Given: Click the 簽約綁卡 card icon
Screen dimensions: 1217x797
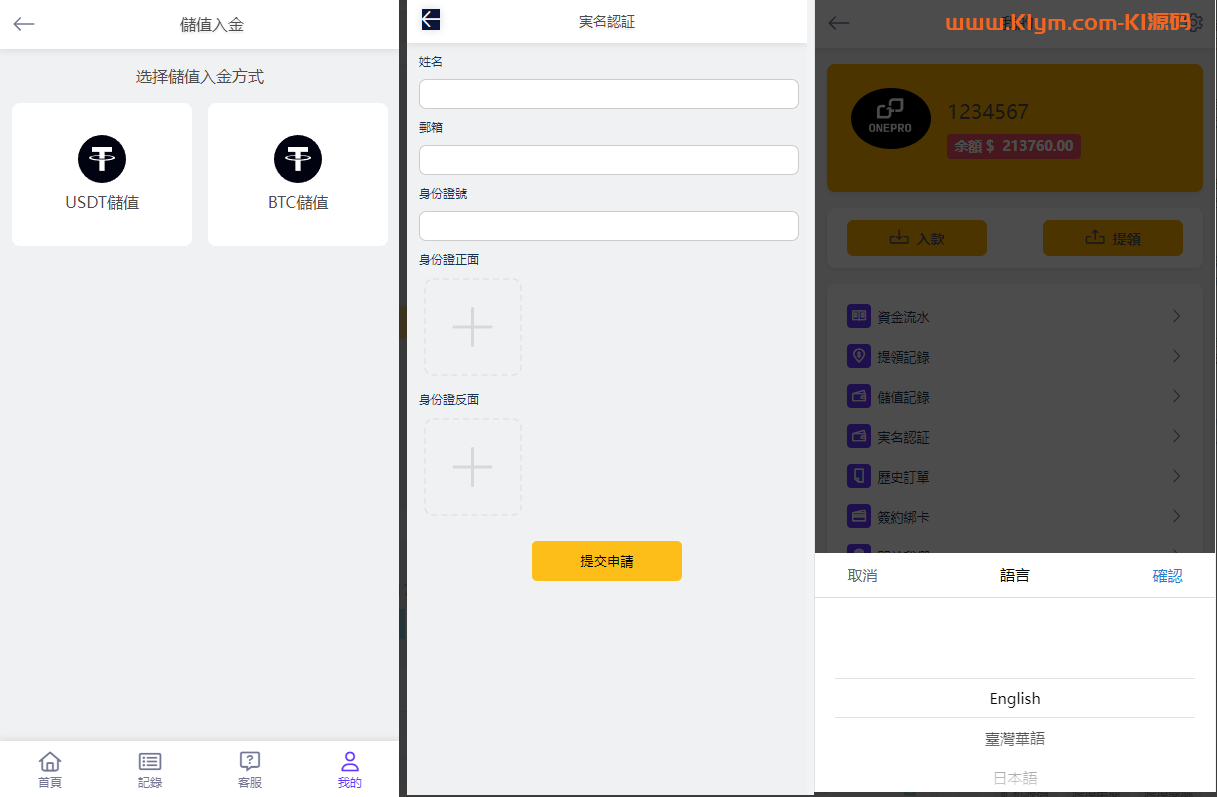Looking at the screenshot, I should click(859, 516).
